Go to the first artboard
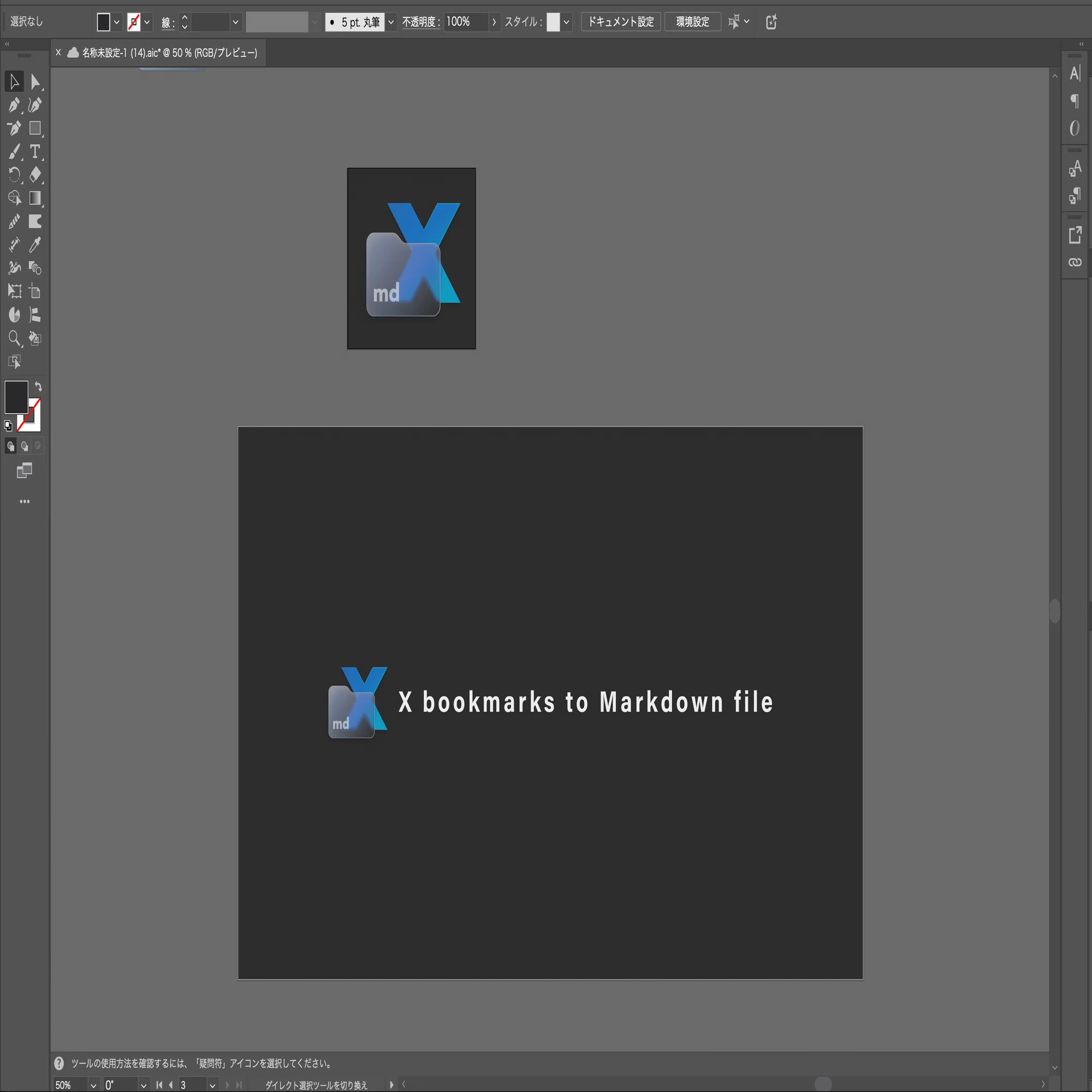The height and width of the screenshot is (1092, 1092). (x=159, y=1085)
